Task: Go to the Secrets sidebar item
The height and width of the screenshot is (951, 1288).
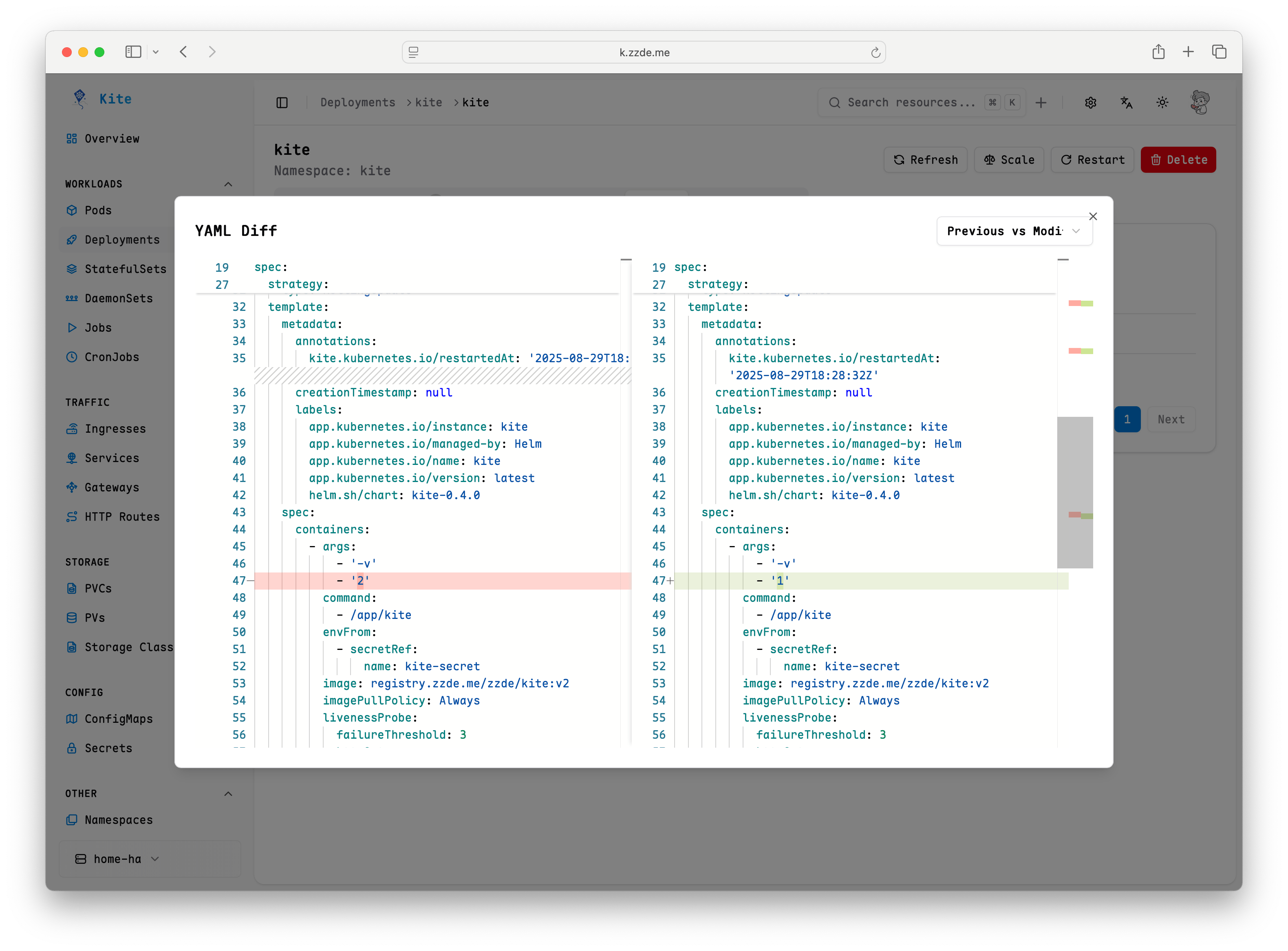Action: click(108, 748)
